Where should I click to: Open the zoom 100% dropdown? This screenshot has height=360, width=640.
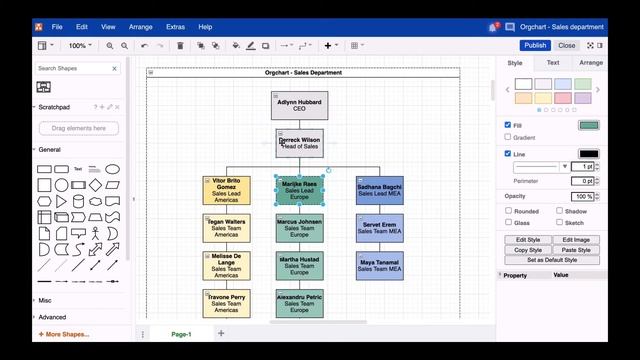(80, 46)
